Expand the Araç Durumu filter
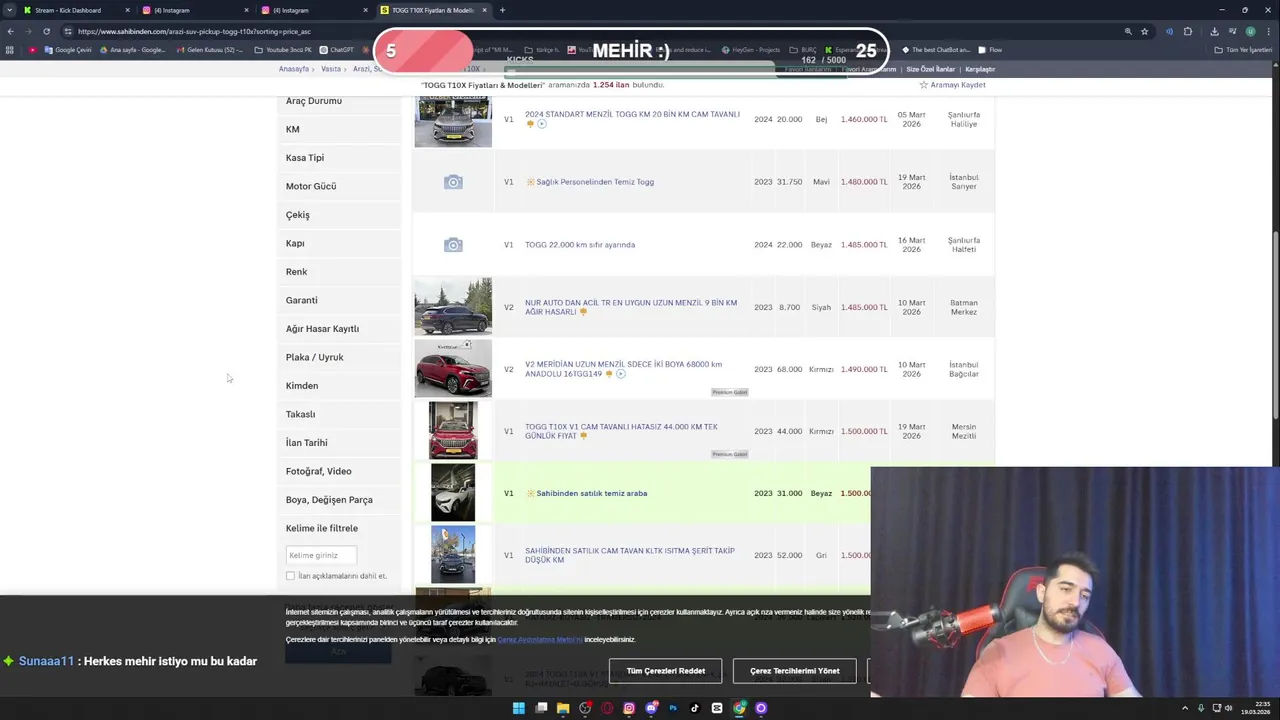The width and height of the screenshot is (1280, 720). pyautogui.click(x=339, y=101)
